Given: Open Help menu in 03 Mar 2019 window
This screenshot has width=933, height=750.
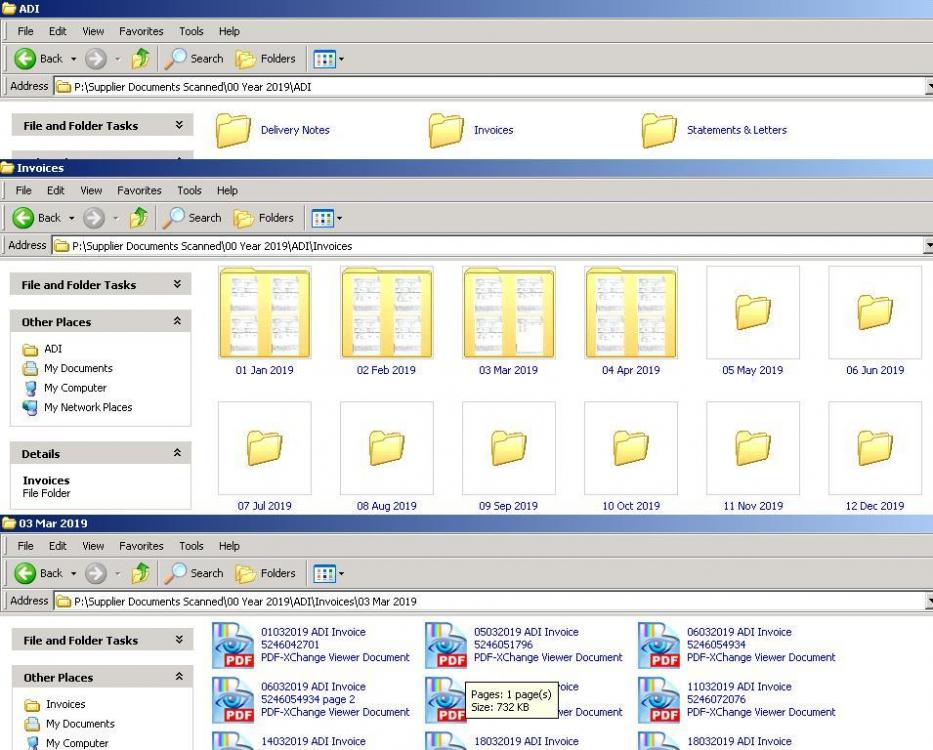Looking at the screenshot, I should (x=229, y=546).
